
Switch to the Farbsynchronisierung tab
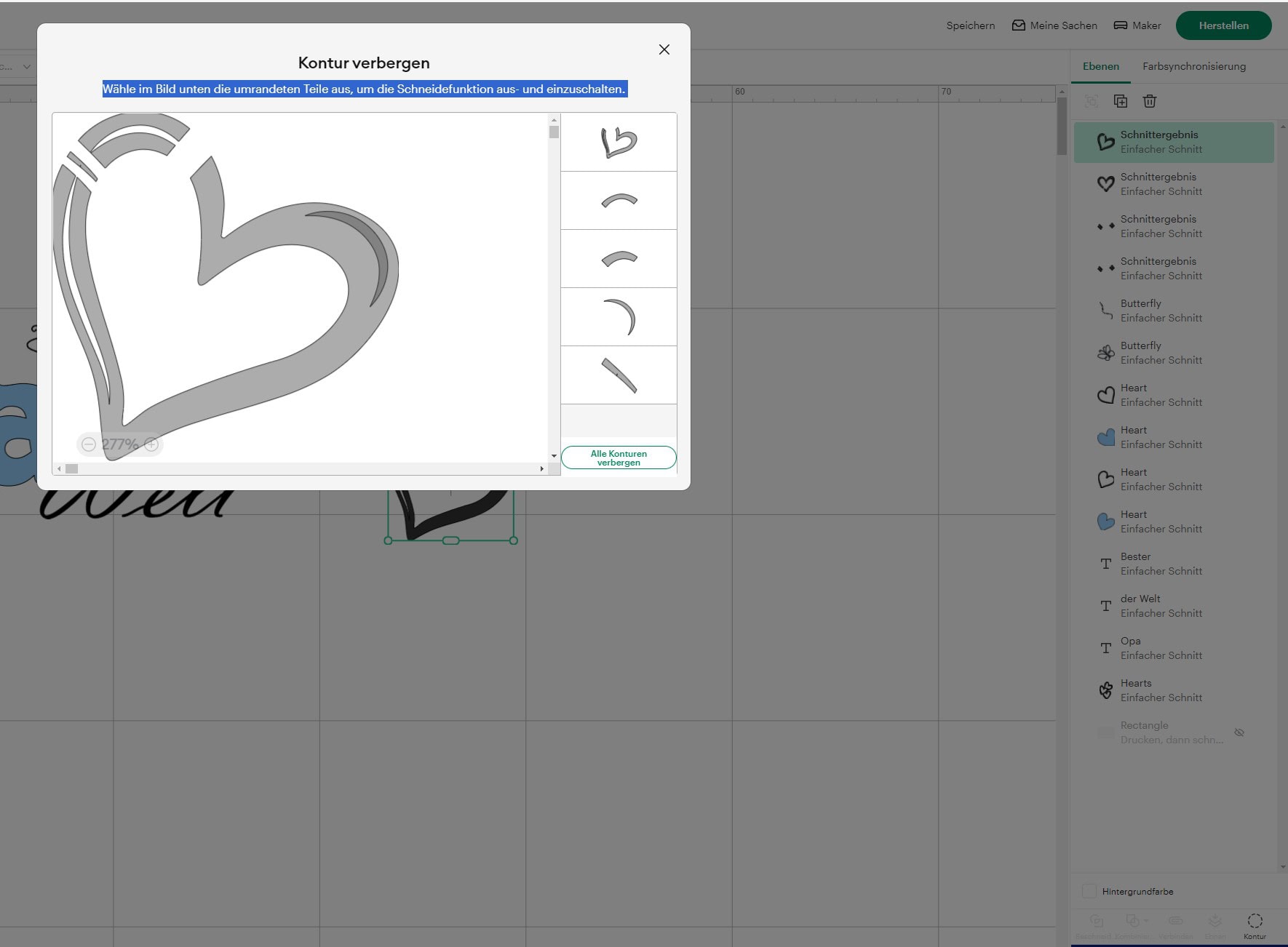(1193, 66)
